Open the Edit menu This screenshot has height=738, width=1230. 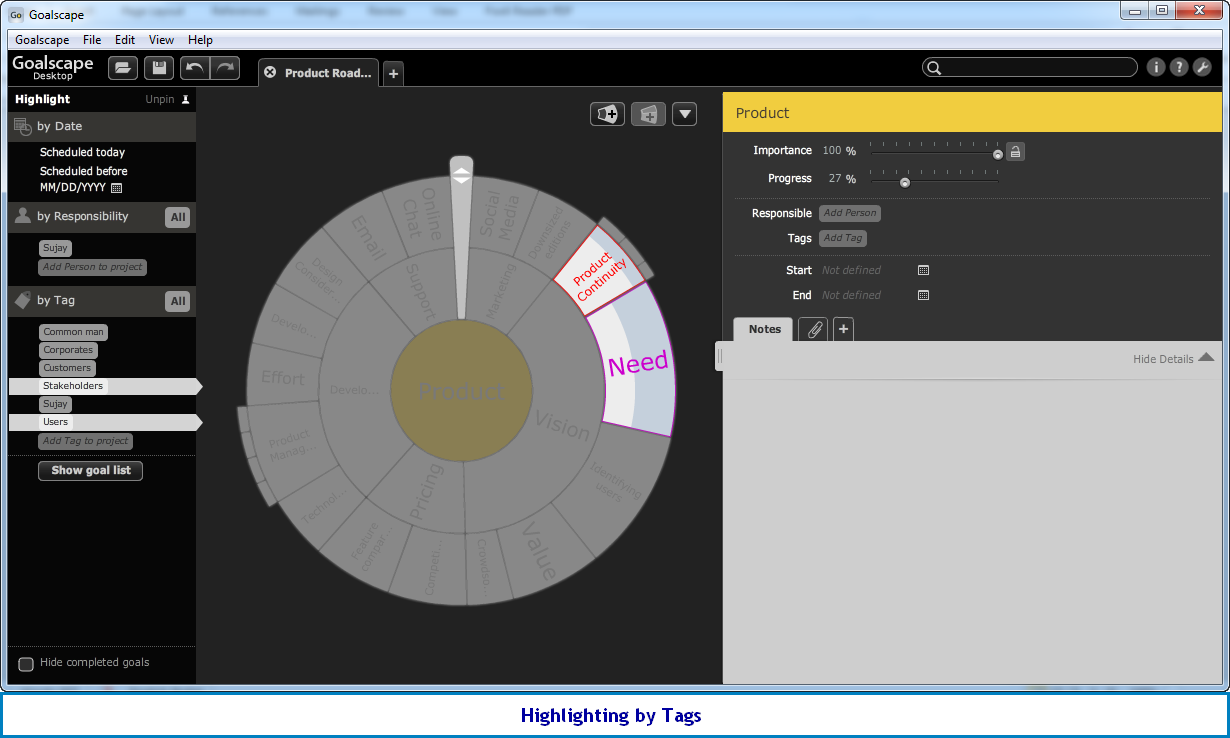125,40
